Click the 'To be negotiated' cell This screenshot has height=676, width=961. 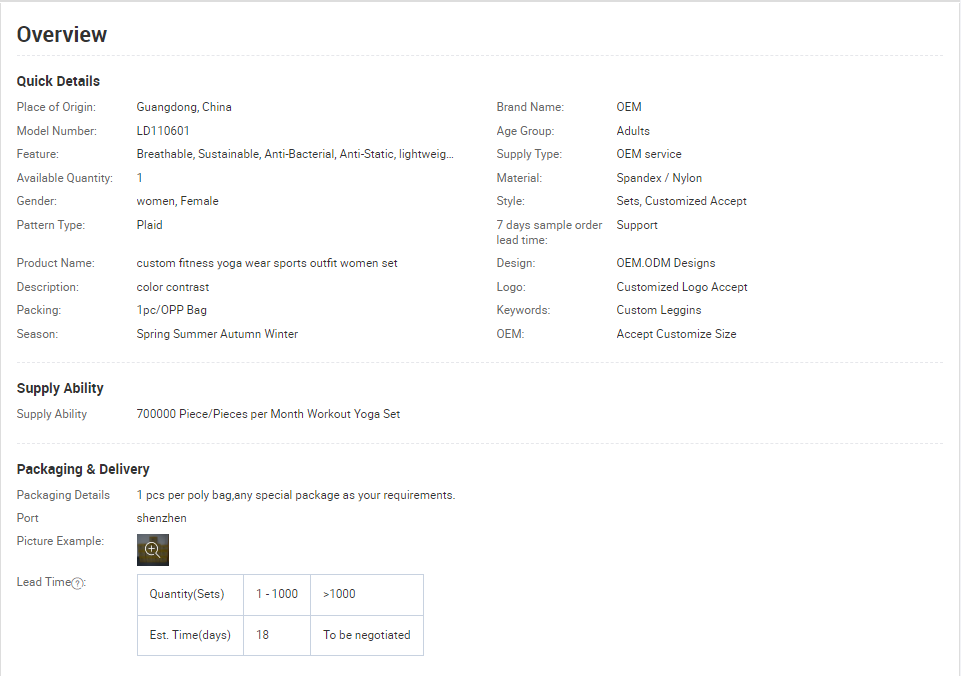click(367, 636)
